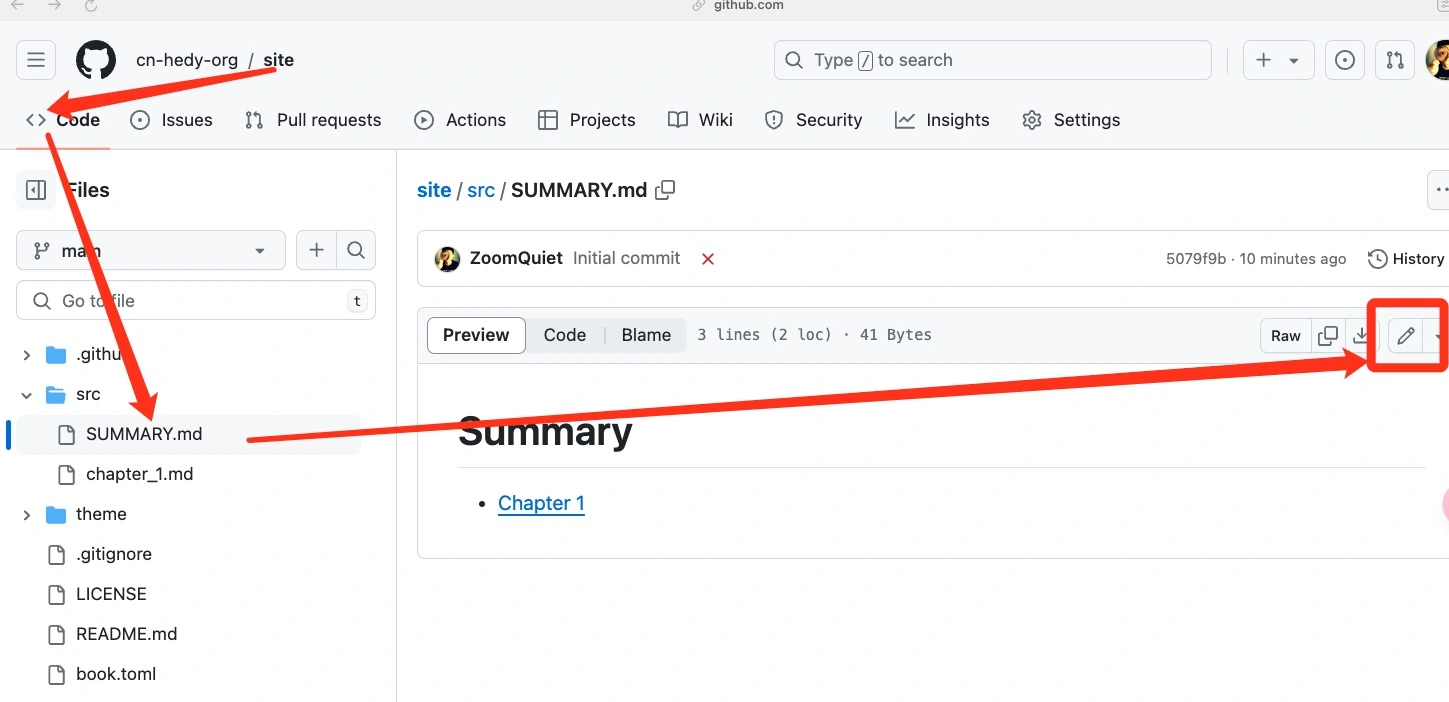Click the GitHub logo home icon
Viewport: 1449px width, 702px height.
[96, 60]
